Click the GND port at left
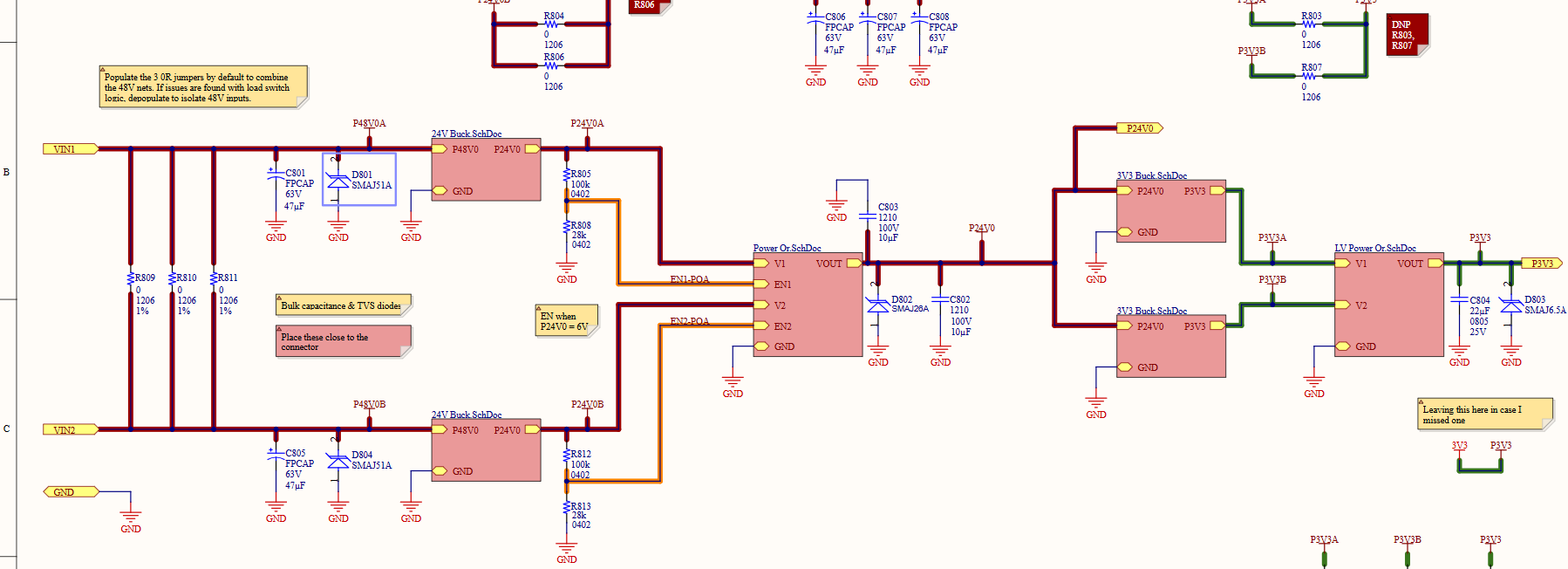Screen dimensions: 1568x569 71,492
